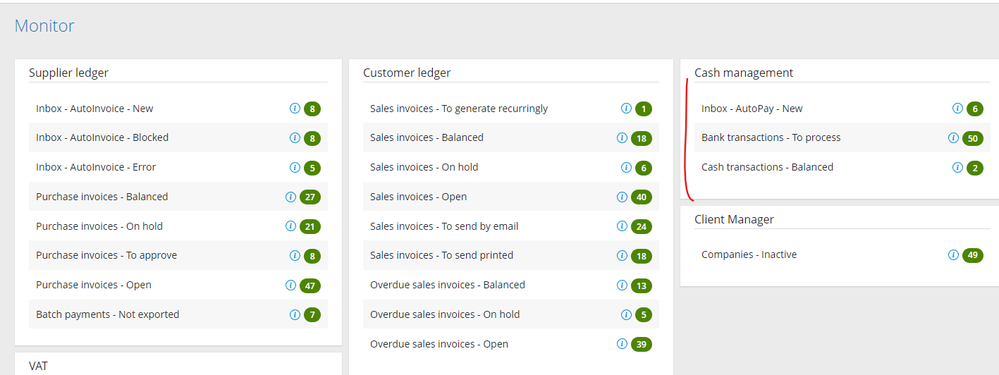Click the Client Manager panel heading
Viewport: 999px width, 375px height.
tap(734, 219)
